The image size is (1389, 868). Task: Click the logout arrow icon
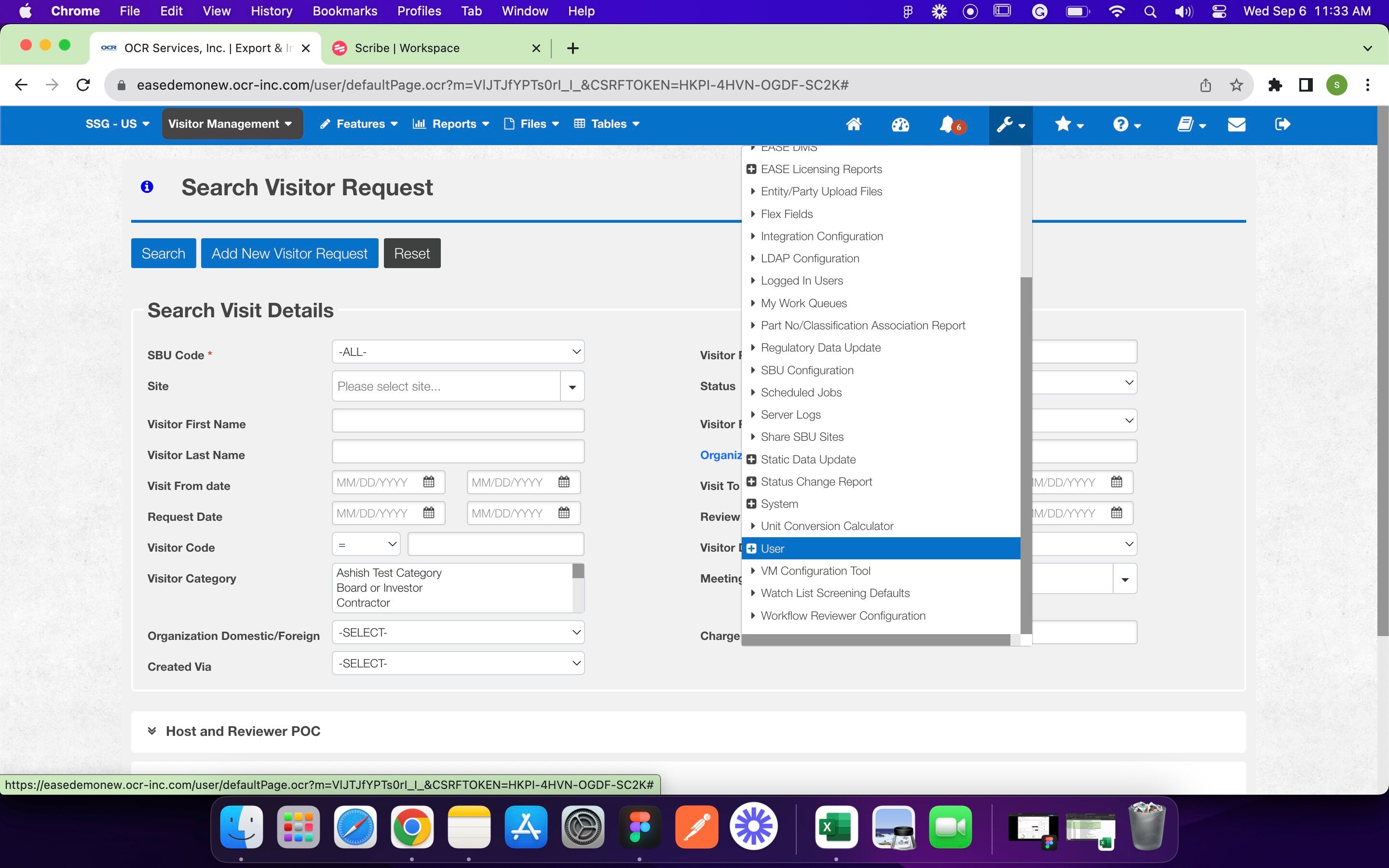tap(1282, 124)
